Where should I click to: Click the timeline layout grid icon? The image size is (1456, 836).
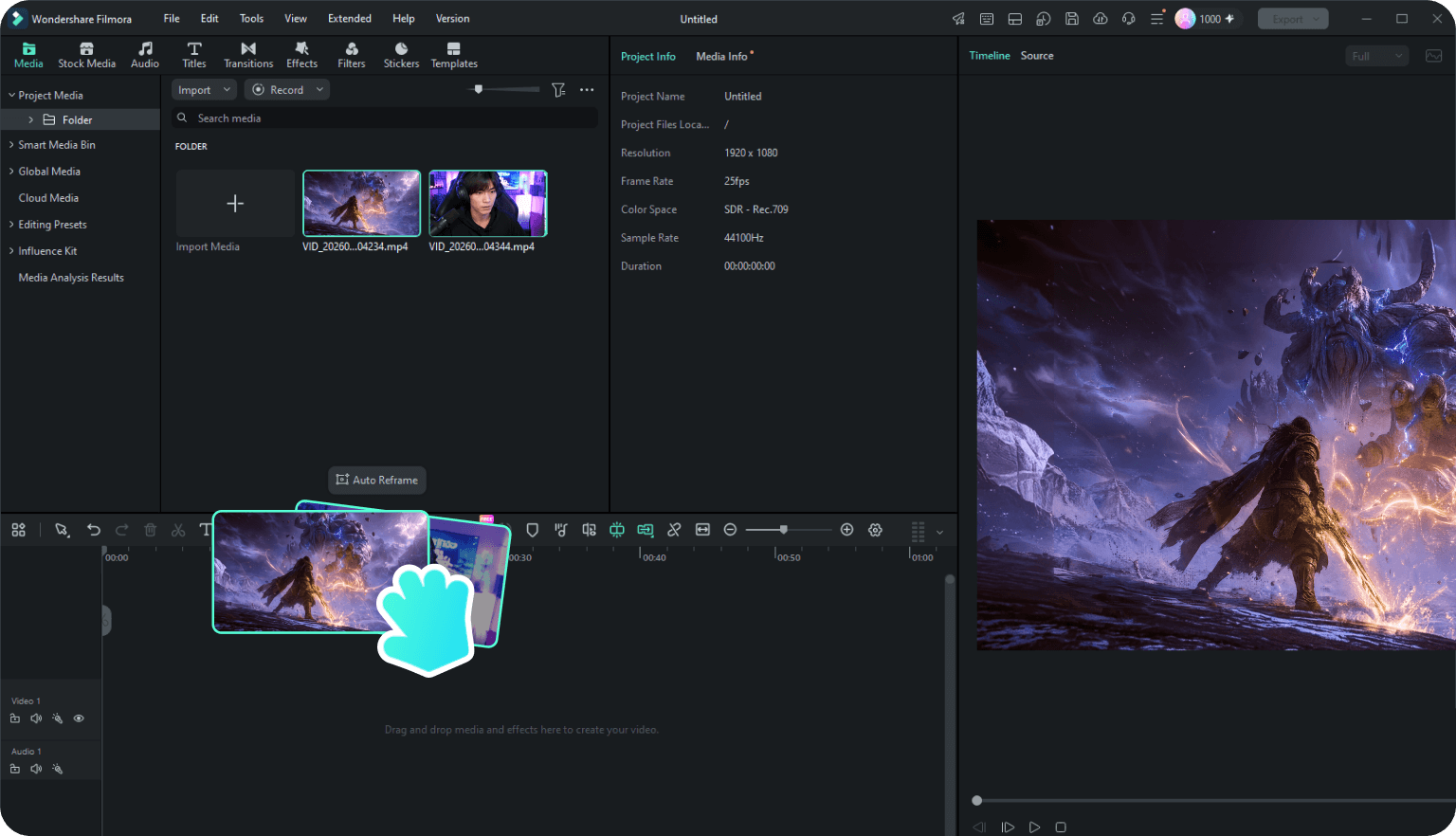click(x=19, y=530)
